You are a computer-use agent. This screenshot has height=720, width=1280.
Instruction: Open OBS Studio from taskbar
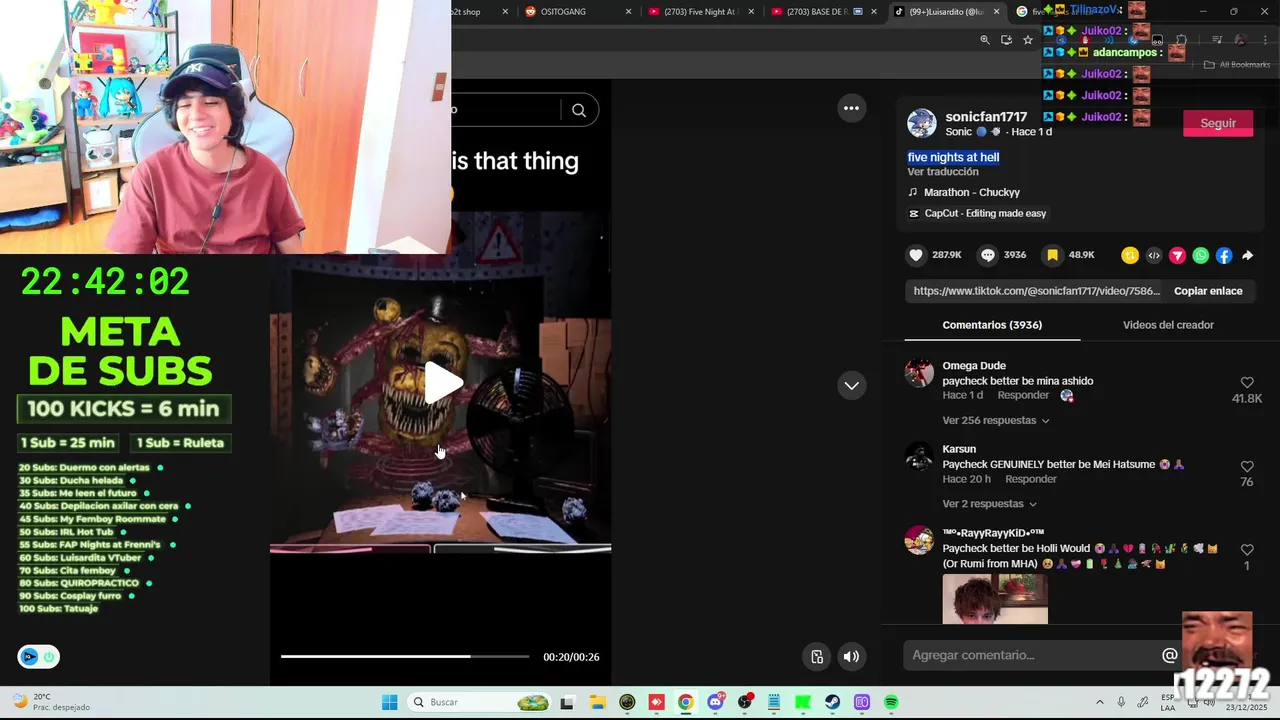[744, 702]
